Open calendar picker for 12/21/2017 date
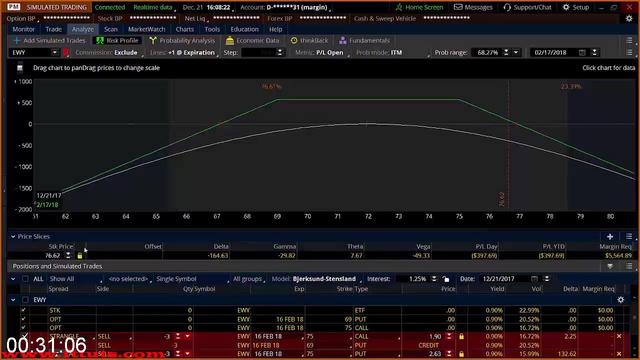640x360 pixels. click(x=534, y=279)
